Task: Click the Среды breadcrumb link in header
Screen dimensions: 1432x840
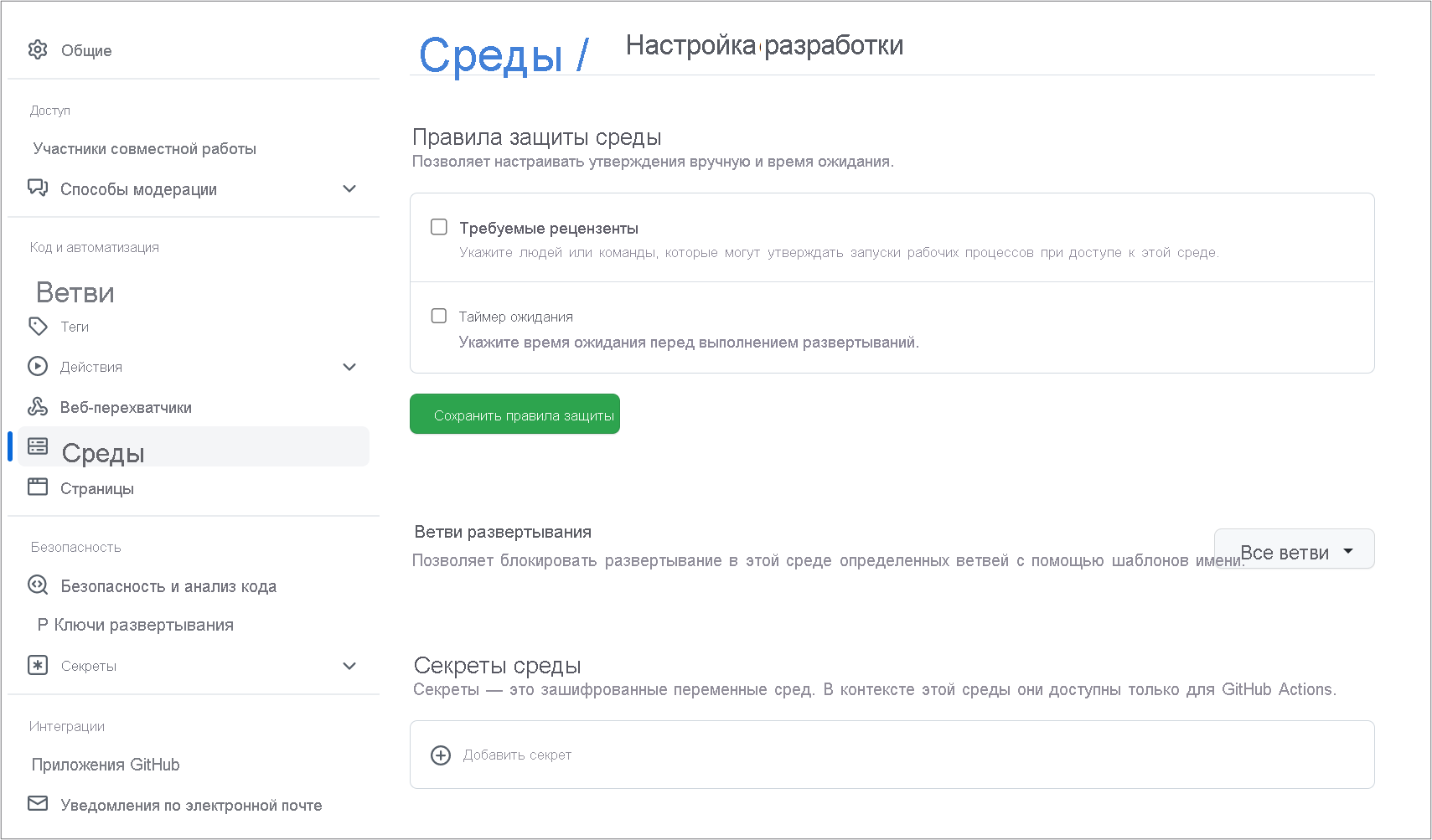Action: pos(491,55)
